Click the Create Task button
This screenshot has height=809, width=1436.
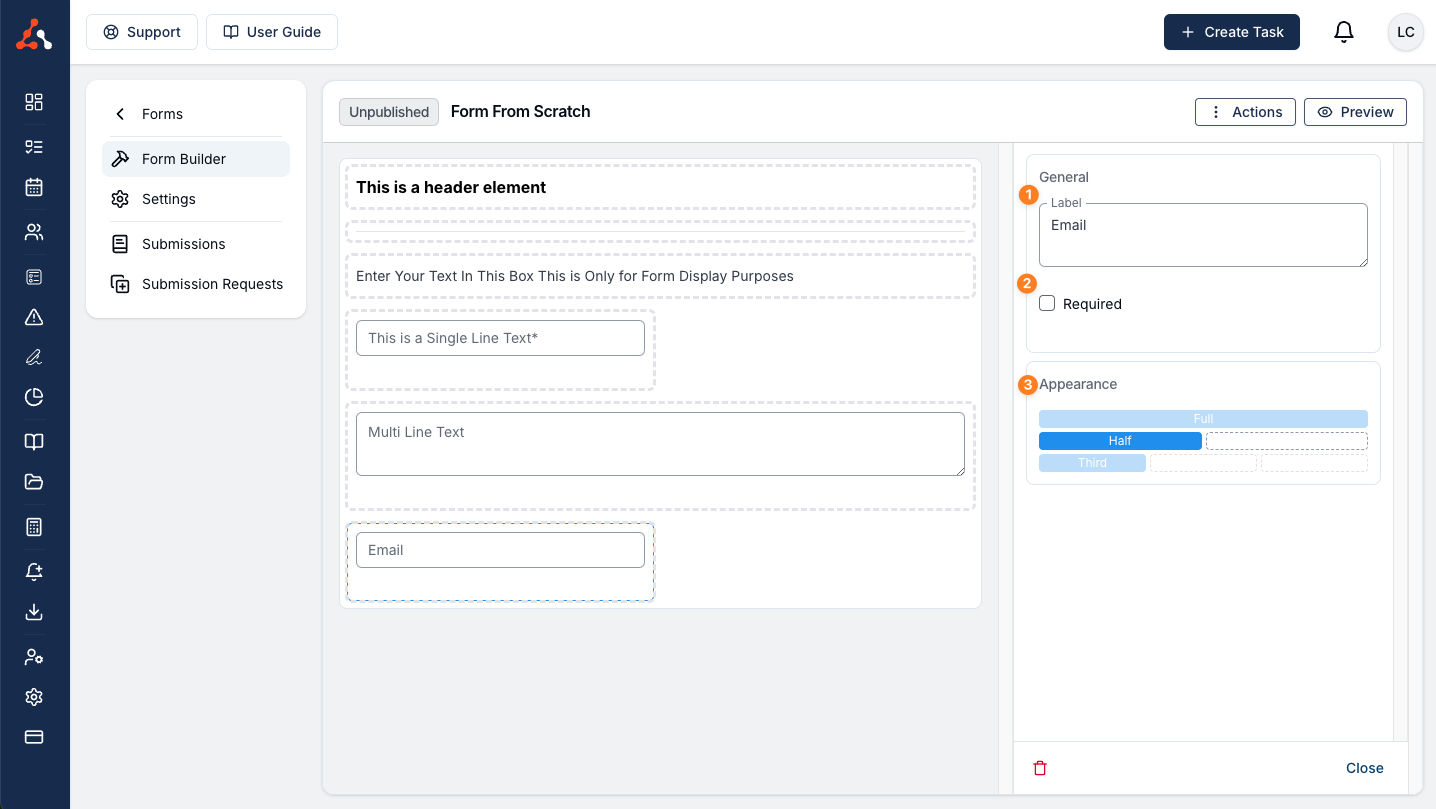(1232, 32)
